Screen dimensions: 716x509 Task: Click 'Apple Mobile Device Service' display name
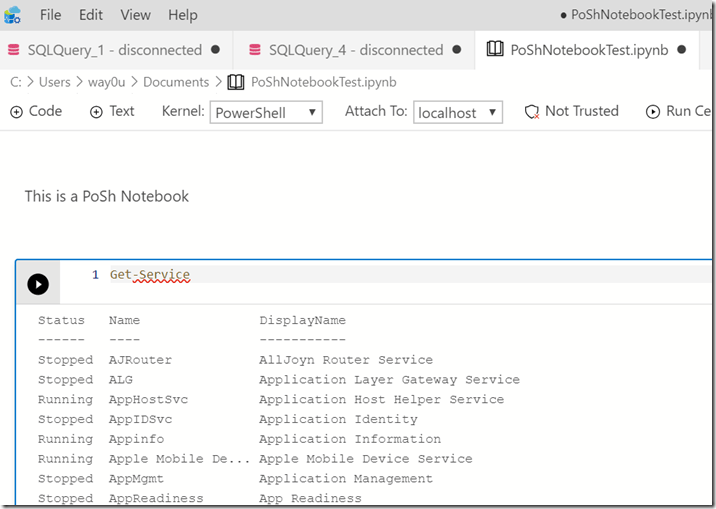point(366,459)
